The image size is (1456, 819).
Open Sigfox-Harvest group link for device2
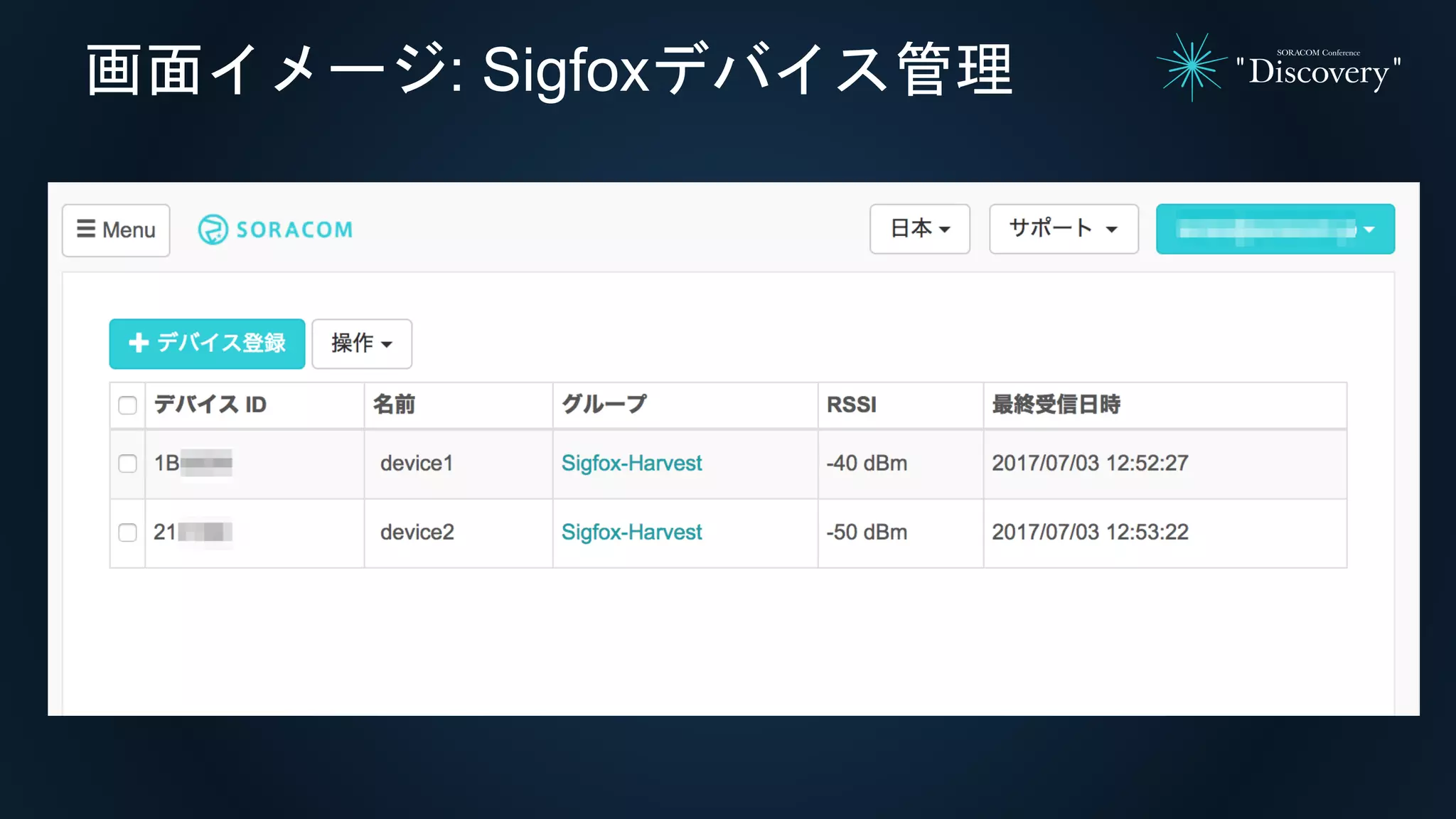[631, 532]
